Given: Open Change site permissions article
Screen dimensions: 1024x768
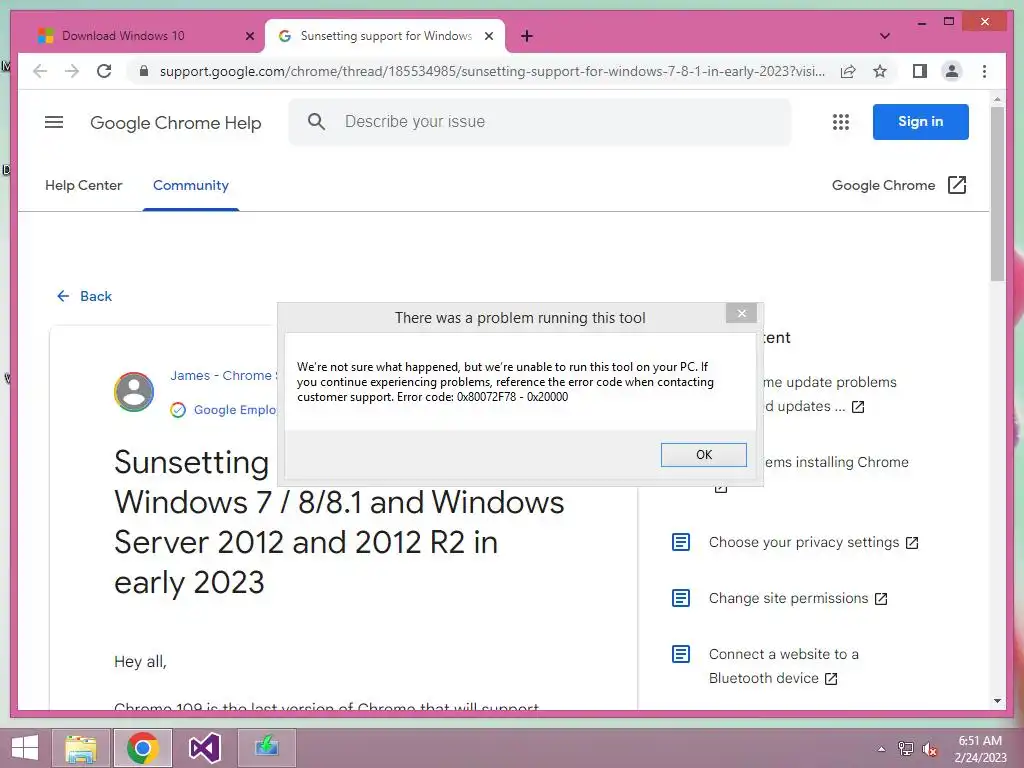Looking at the screenshot, I should click(798, 598).
